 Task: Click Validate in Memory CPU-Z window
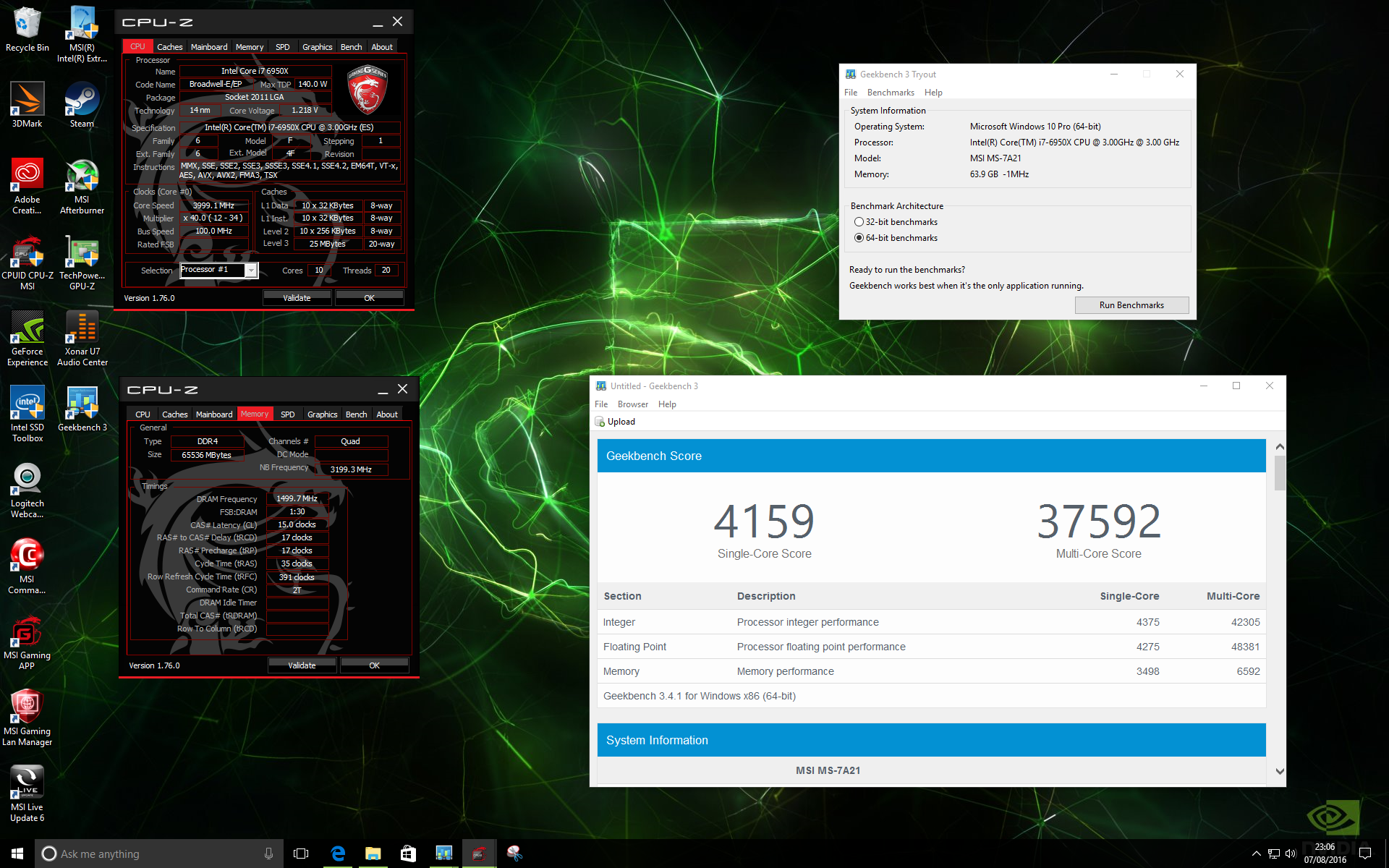point(302,665)
